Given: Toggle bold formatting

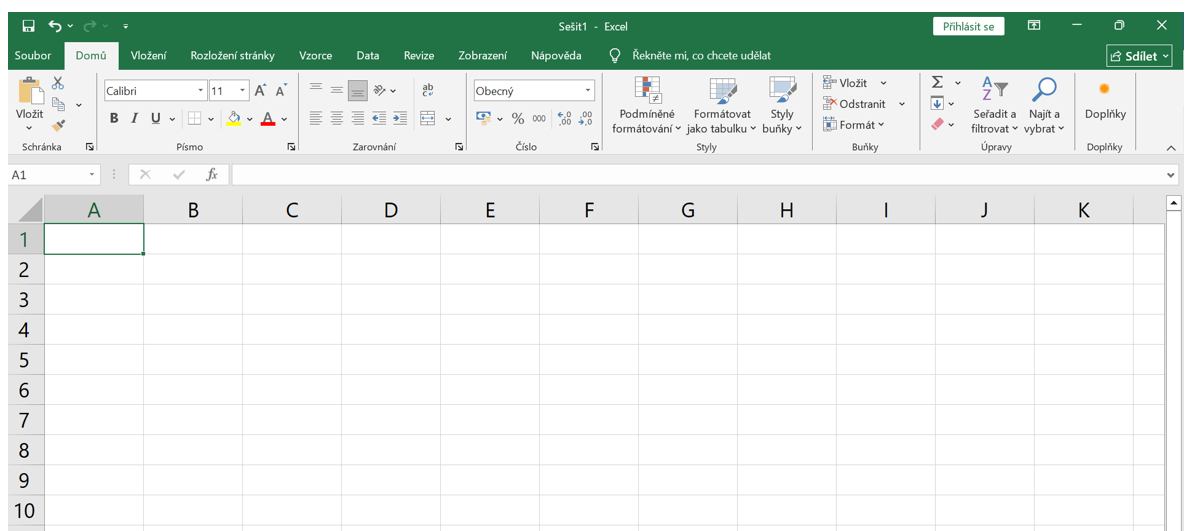Looking at the screenshot, I should pos(114,119).
